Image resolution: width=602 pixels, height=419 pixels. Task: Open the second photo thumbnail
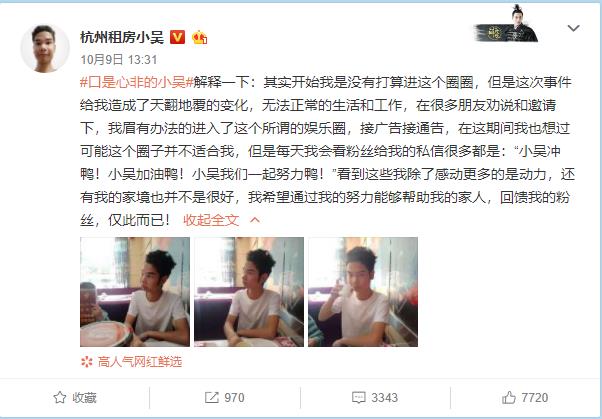coord(249,292)
